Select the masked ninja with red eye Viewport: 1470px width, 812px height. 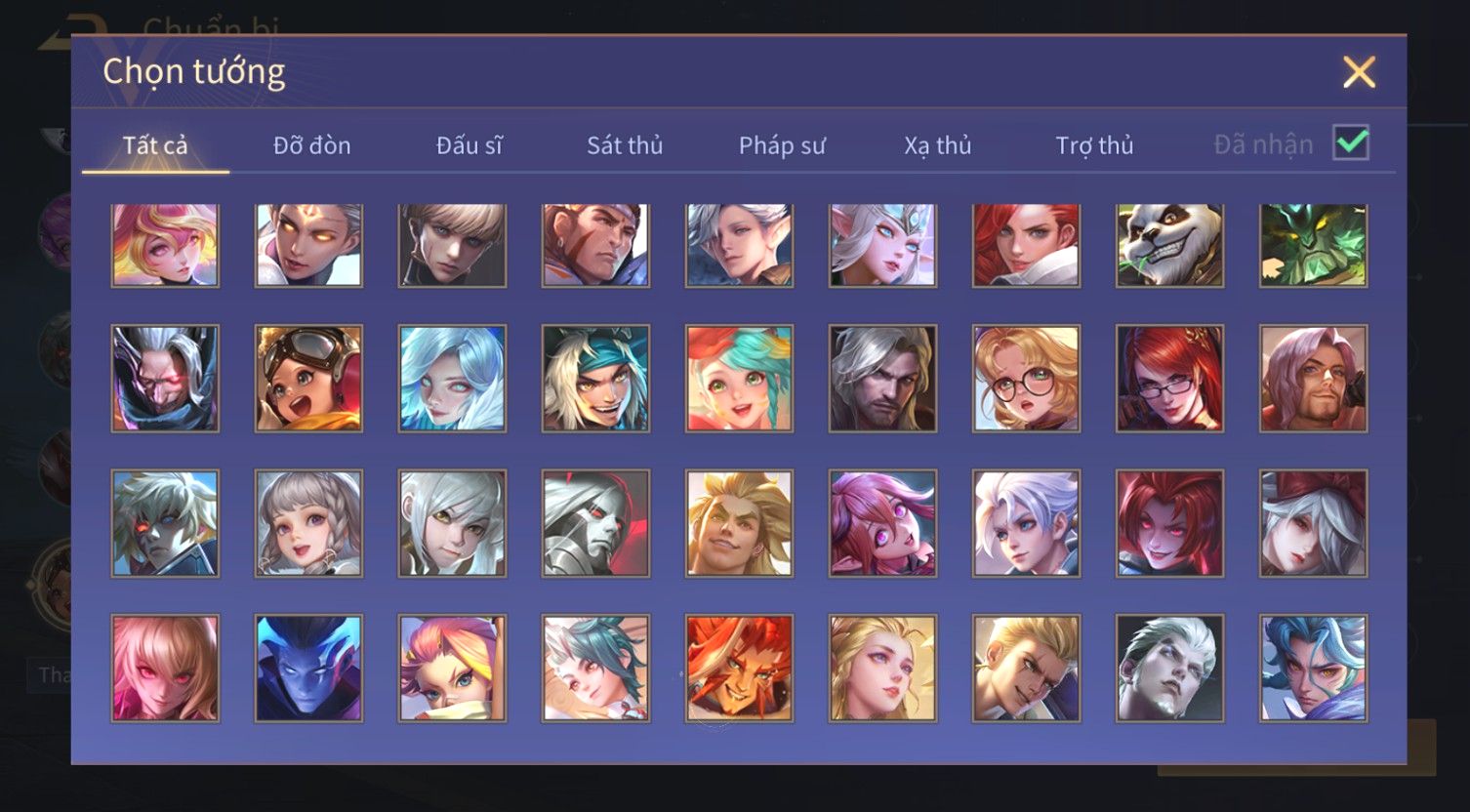point(165,379)
